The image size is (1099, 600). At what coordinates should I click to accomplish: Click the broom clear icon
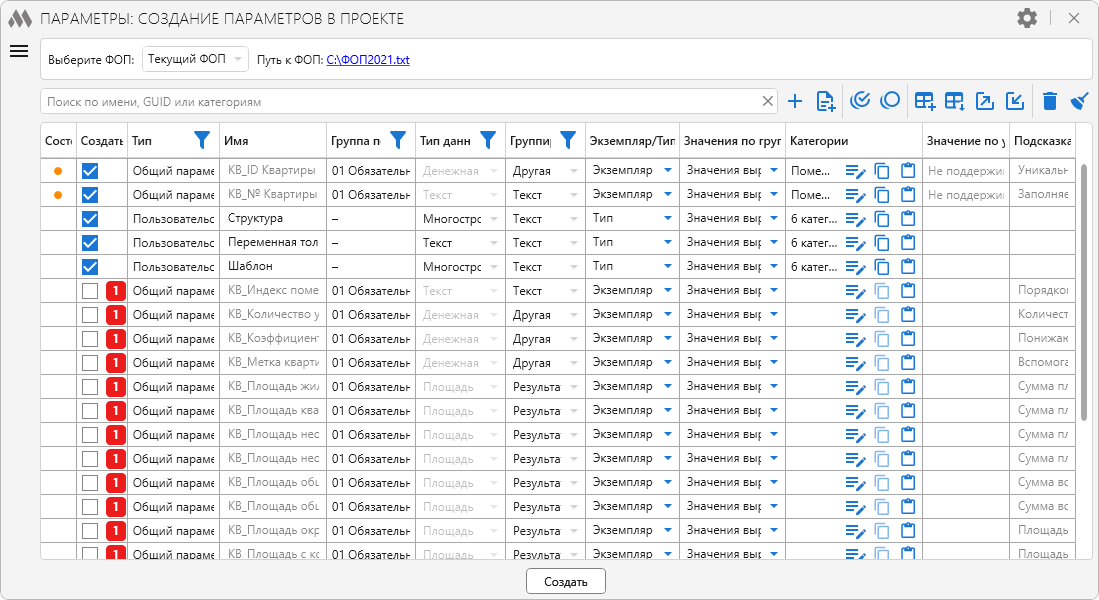1079,101
